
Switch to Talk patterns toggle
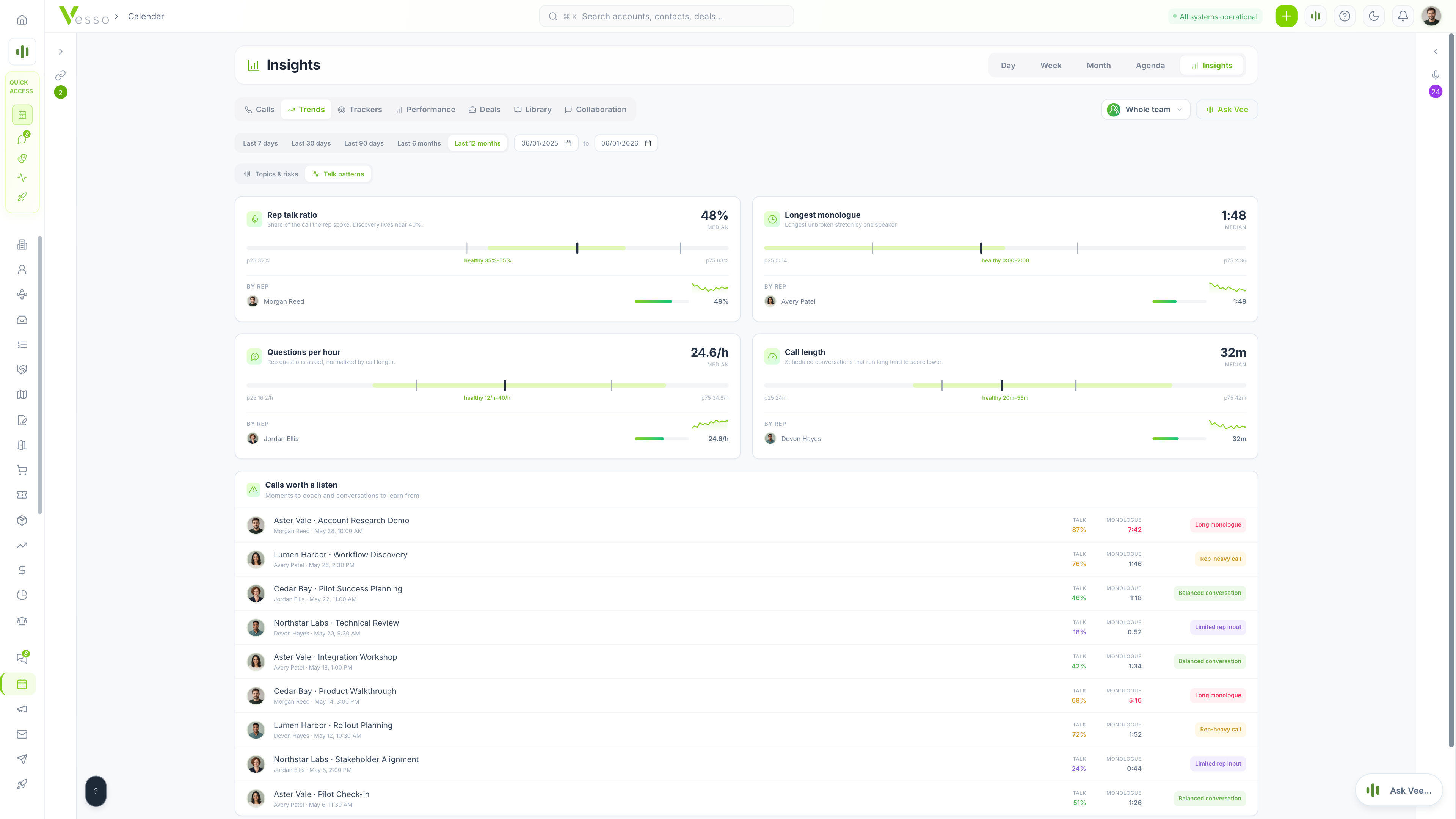(x=338, y=174)
